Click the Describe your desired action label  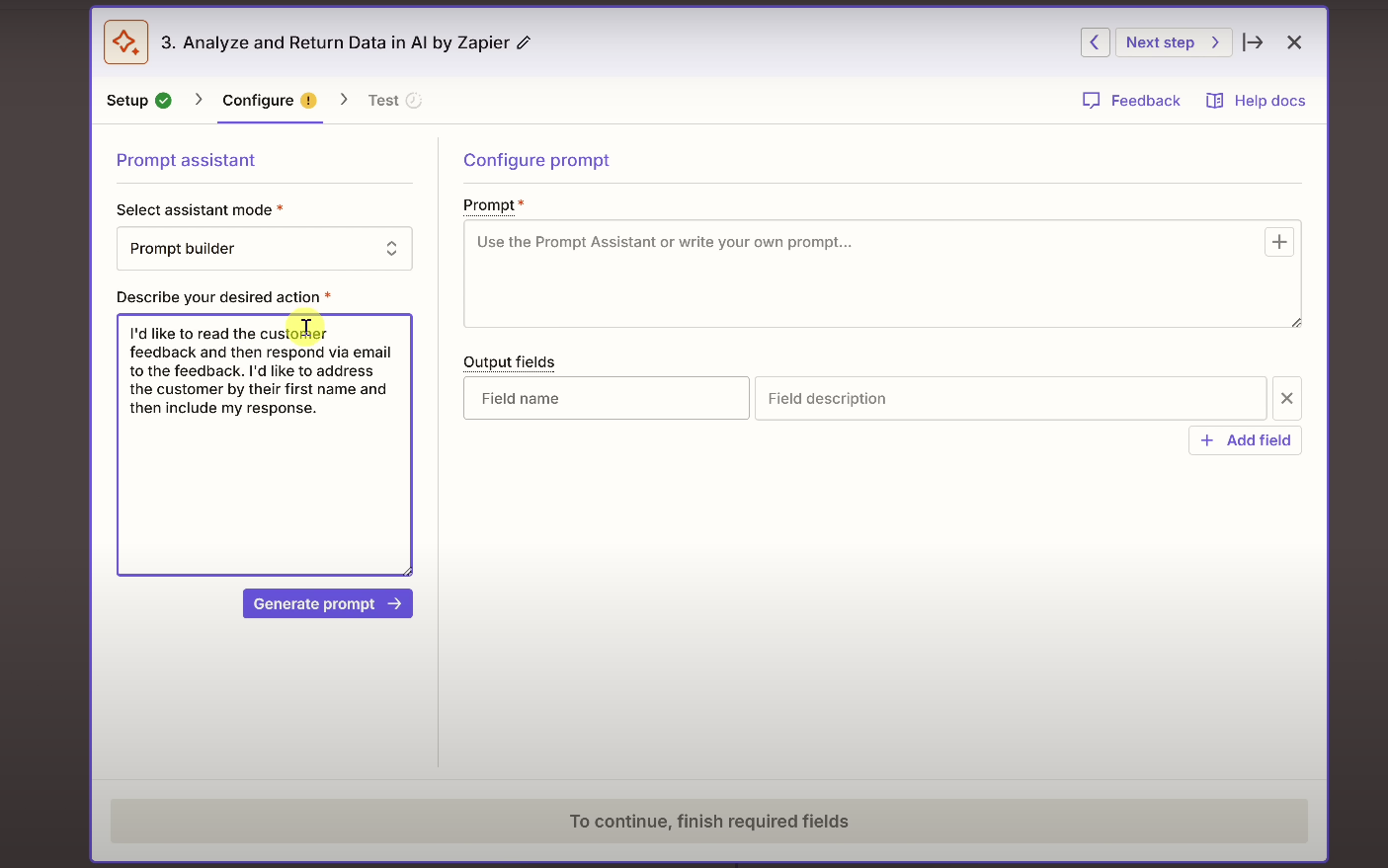click(x=218, y=297)
